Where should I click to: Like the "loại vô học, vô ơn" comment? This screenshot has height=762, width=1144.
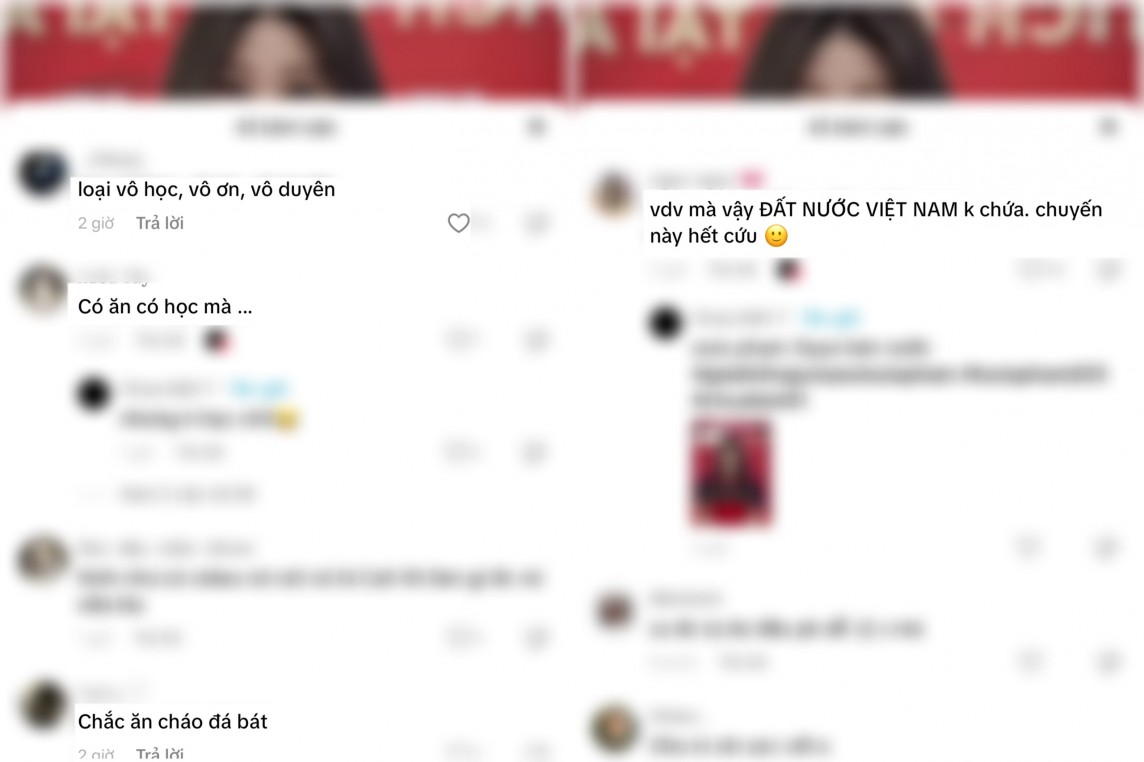coord(458,223)
